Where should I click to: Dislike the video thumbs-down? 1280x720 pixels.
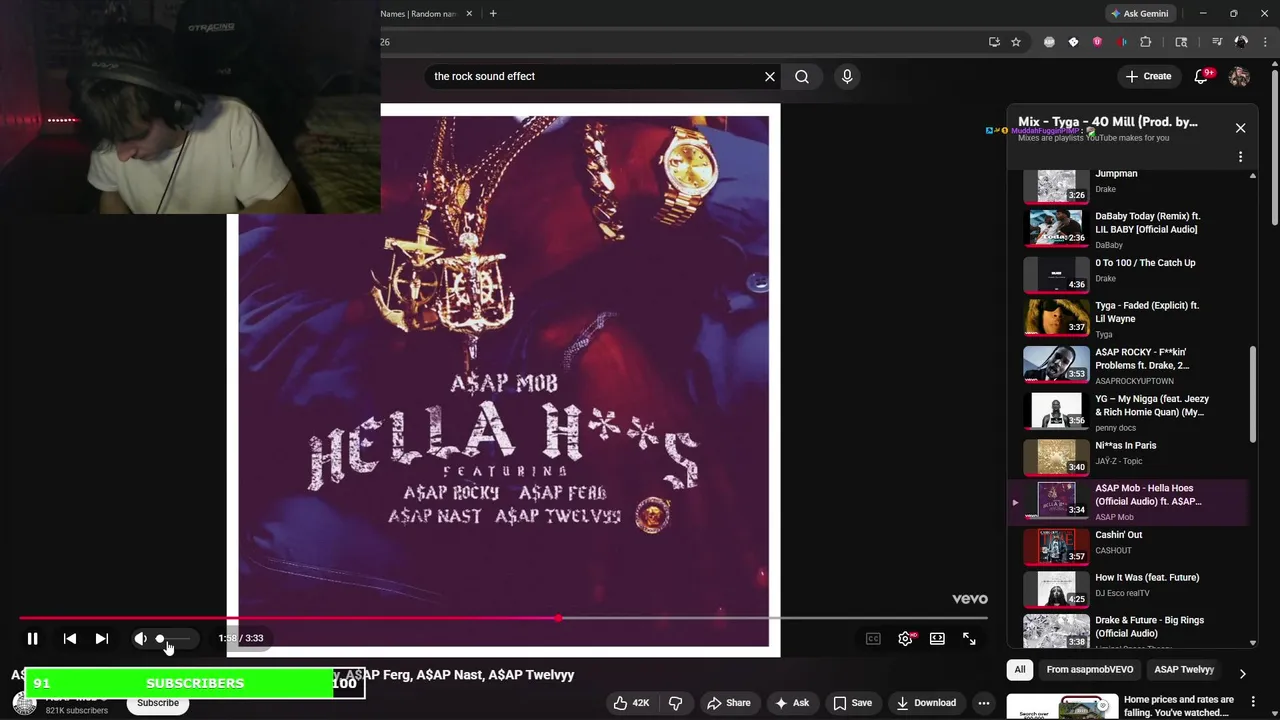675,703
